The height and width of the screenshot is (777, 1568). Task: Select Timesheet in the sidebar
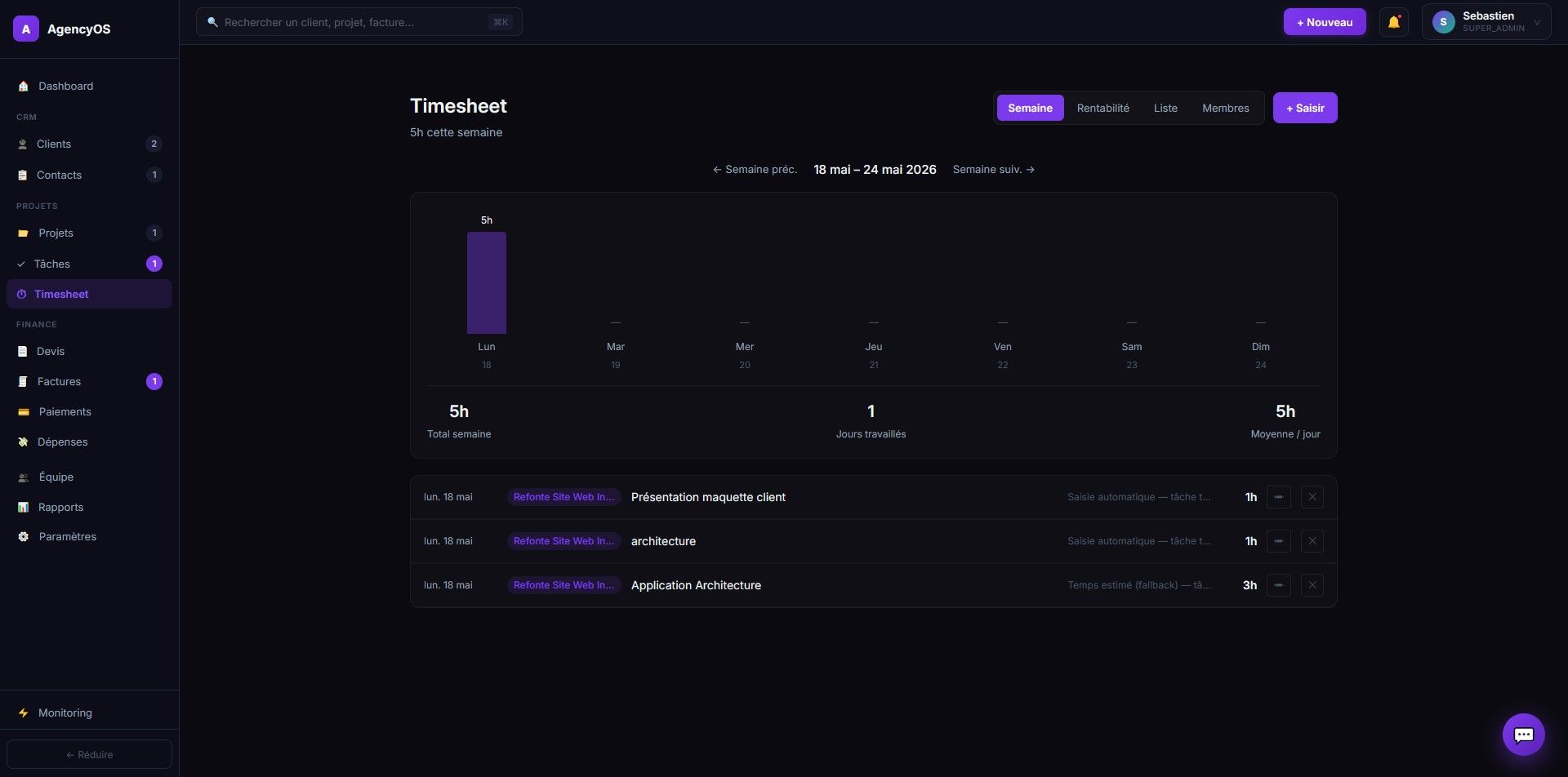(x=89, y=294)
